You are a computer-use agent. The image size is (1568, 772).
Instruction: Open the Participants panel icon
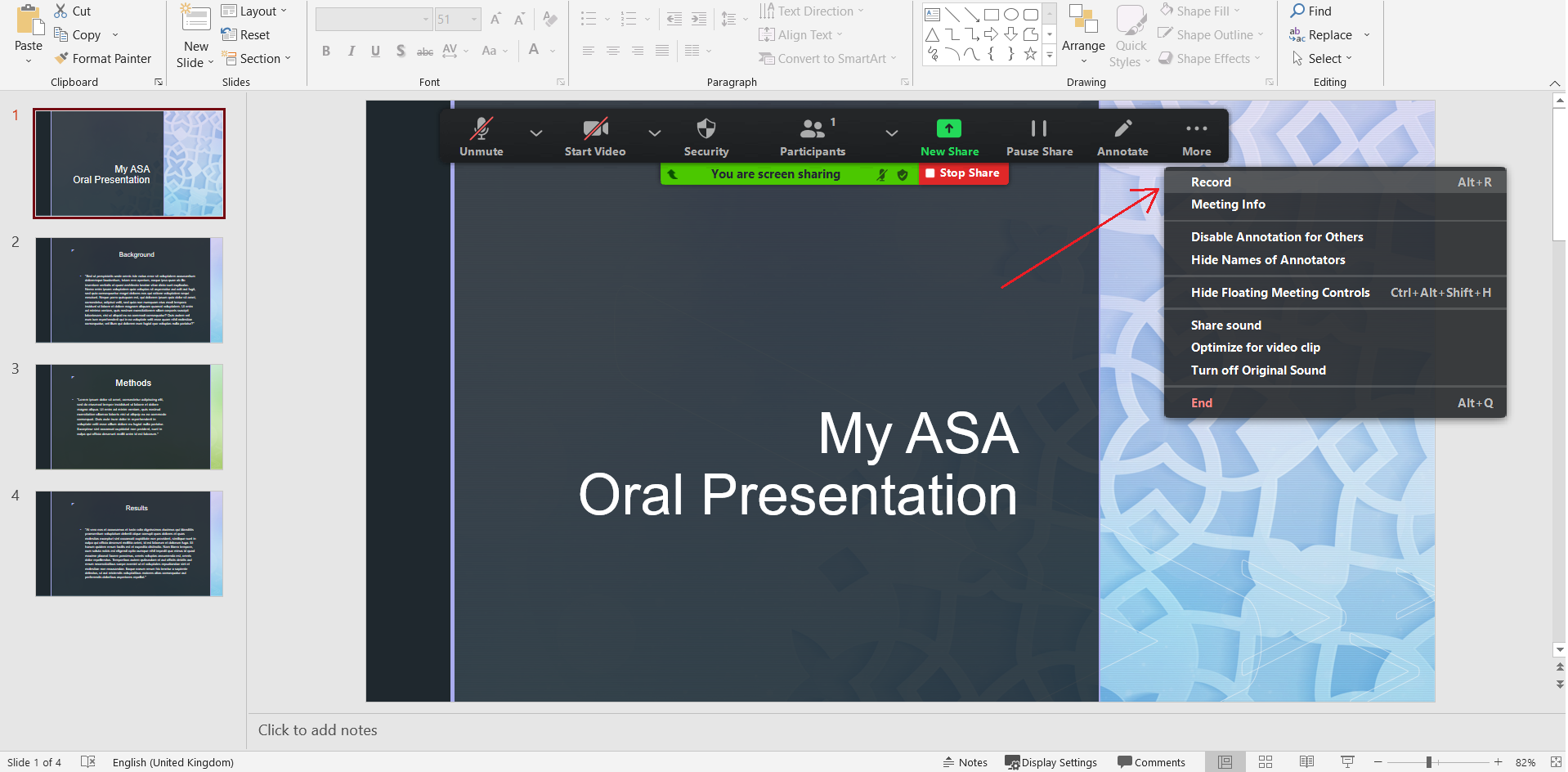click(x=813, y=128)
